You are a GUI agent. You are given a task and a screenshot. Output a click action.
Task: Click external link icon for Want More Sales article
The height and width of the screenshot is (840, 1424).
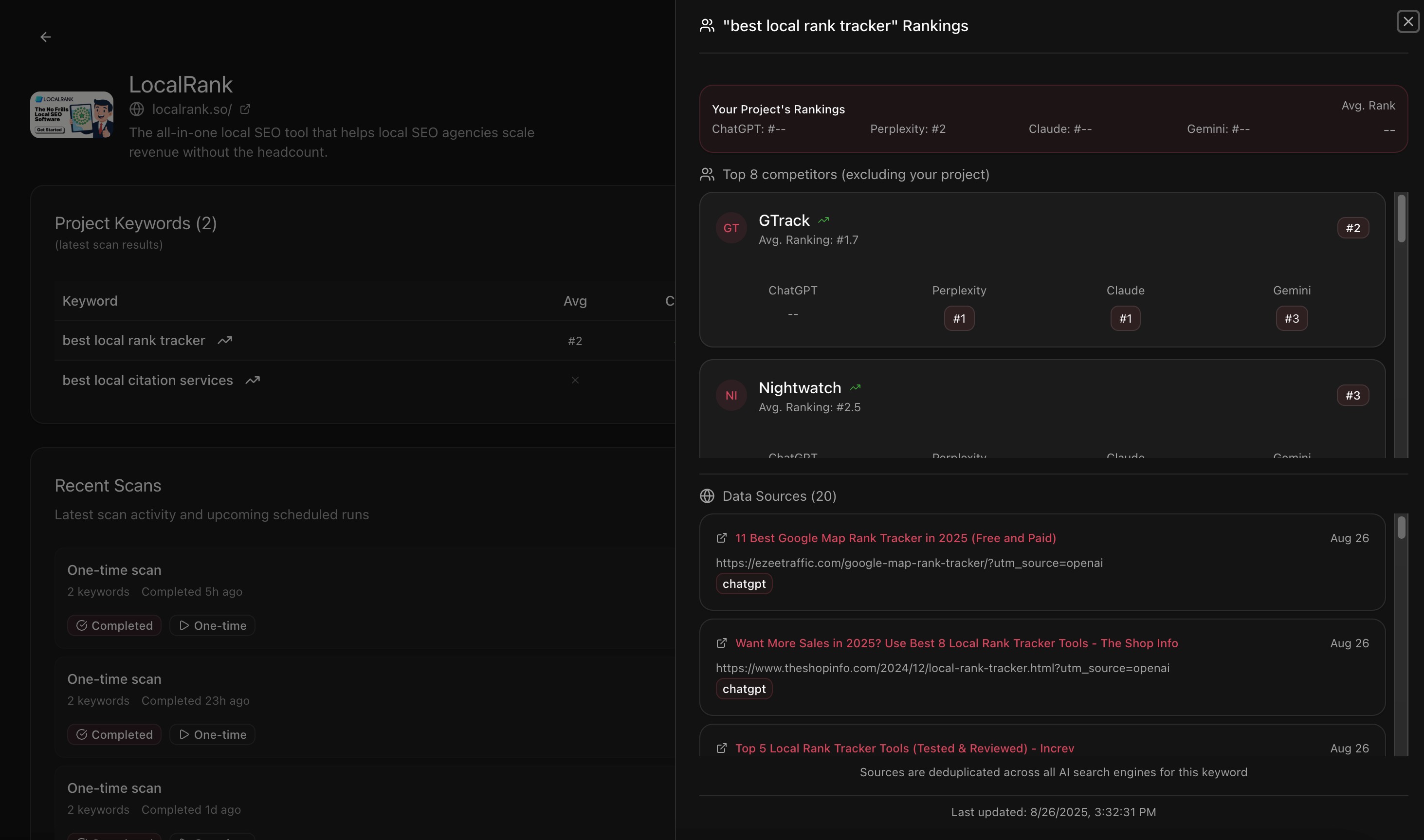722,643
